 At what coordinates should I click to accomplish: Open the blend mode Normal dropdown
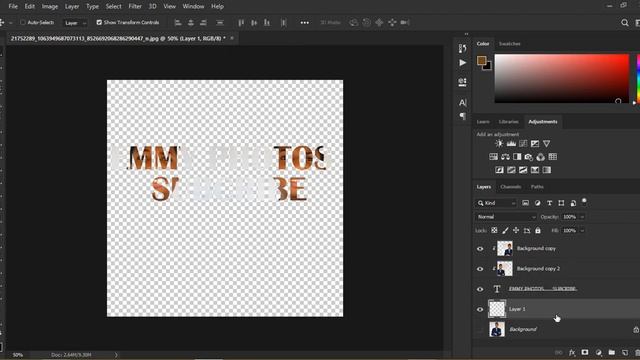[x=506, y=217]
